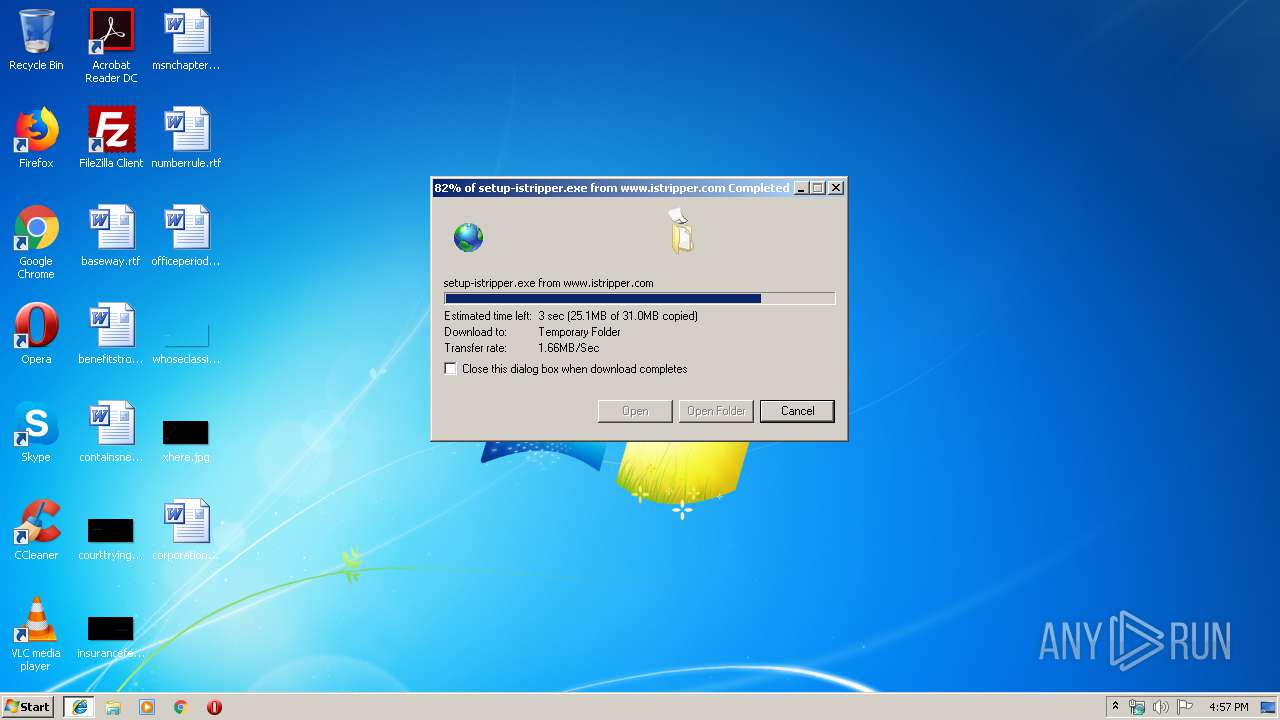Click 'setup-istripper.exe from www.istripper.com' label
1280x720 pixels.
(548, 283)
